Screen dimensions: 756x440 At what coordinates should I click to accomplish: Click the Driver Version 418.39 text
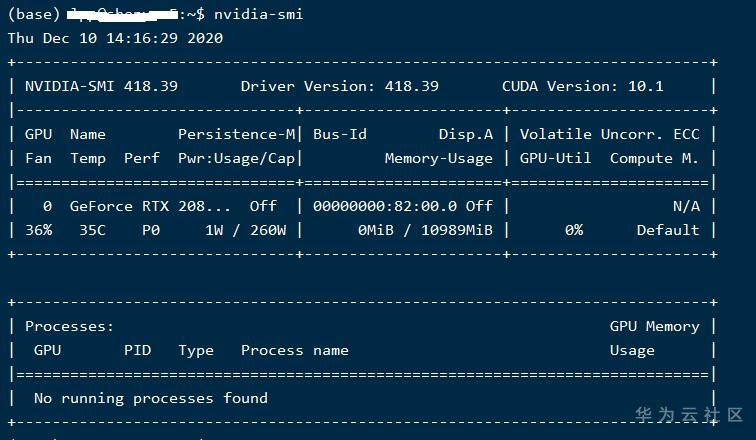coord(339,86)
